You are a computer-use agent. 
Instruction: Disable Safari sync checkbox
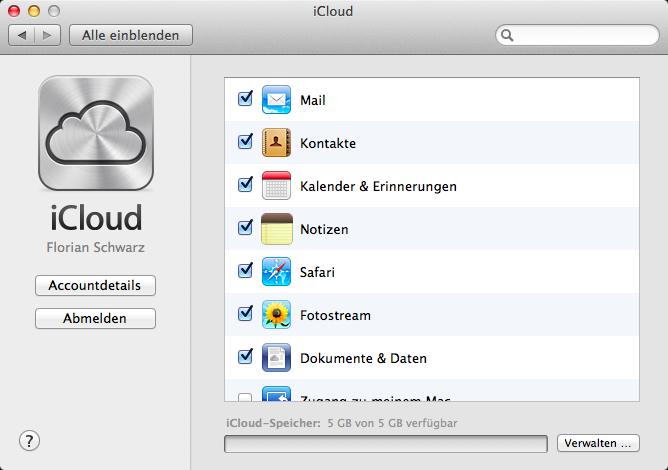tap(245, 271)
